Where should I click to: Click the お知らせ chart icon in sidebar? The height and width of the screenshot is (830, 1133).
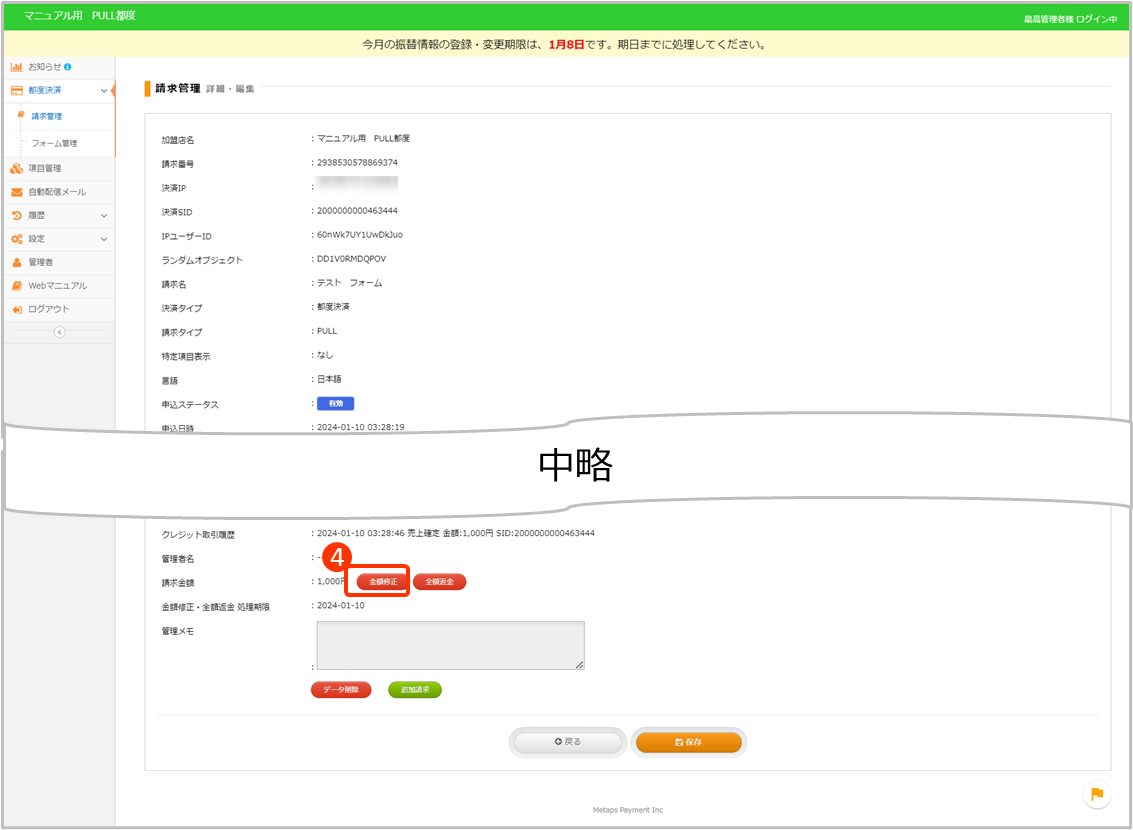(17, 67)
